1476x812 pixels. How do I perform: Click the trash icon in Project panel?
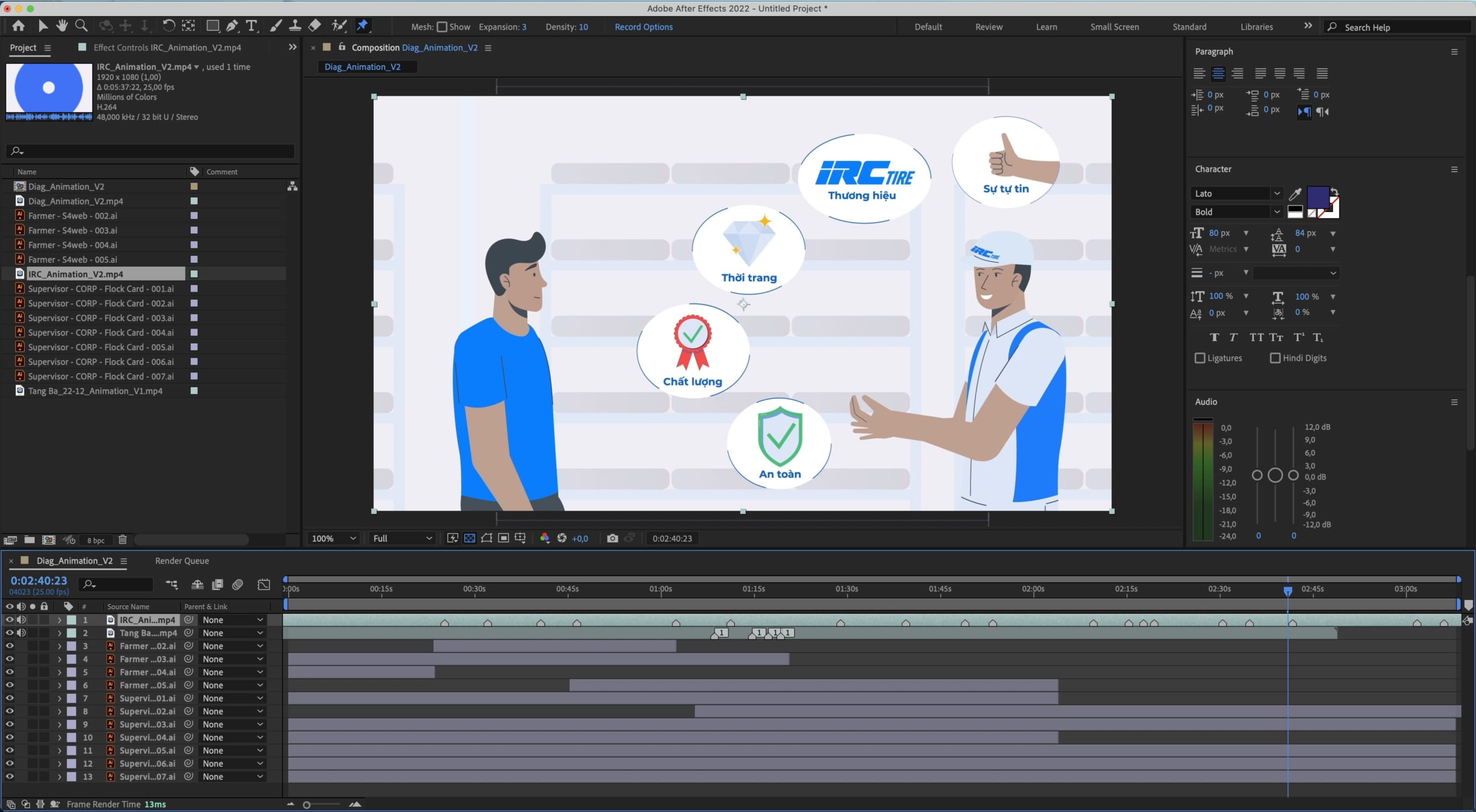tap(122, 540)
